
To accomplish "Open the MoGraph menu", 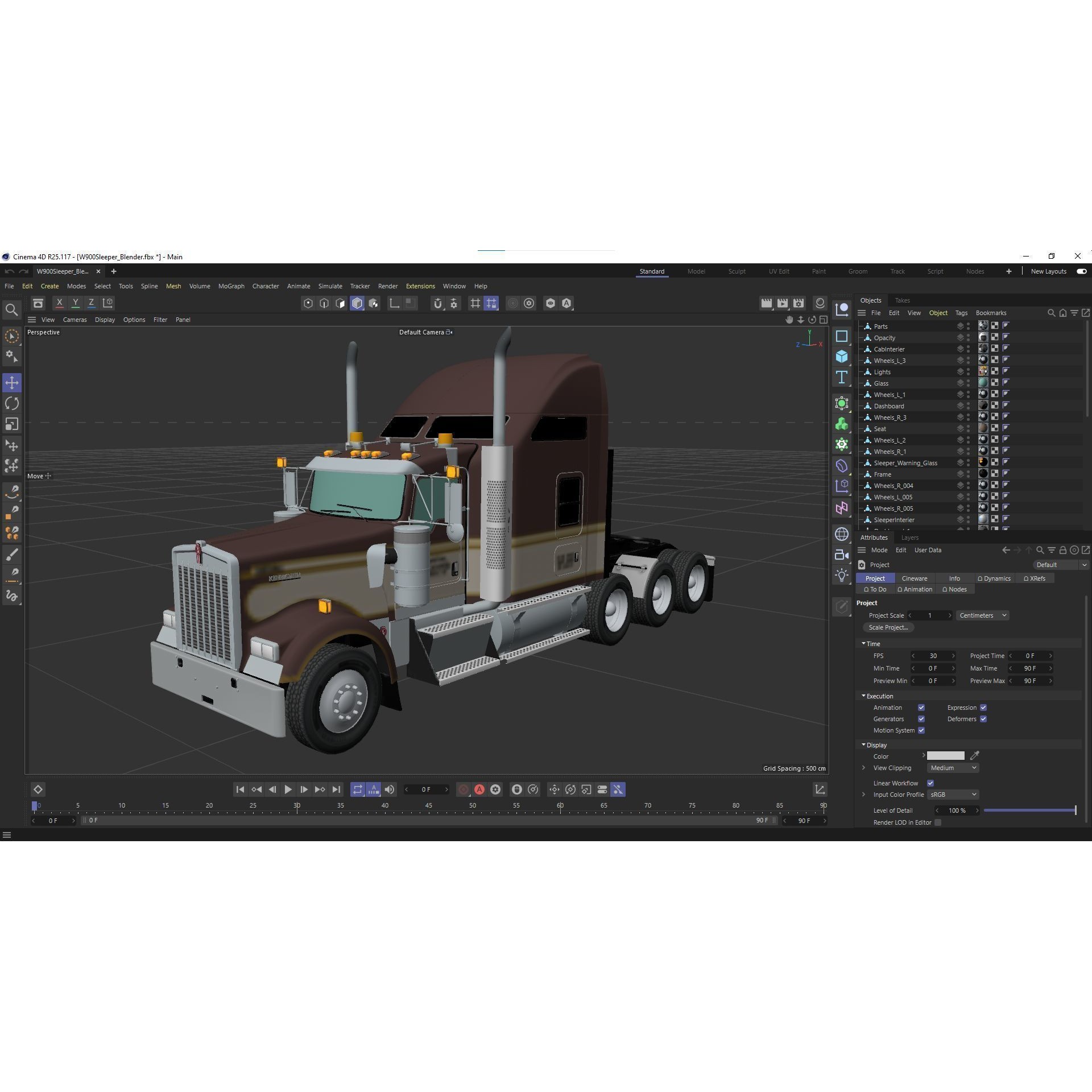I will (231, 286).
